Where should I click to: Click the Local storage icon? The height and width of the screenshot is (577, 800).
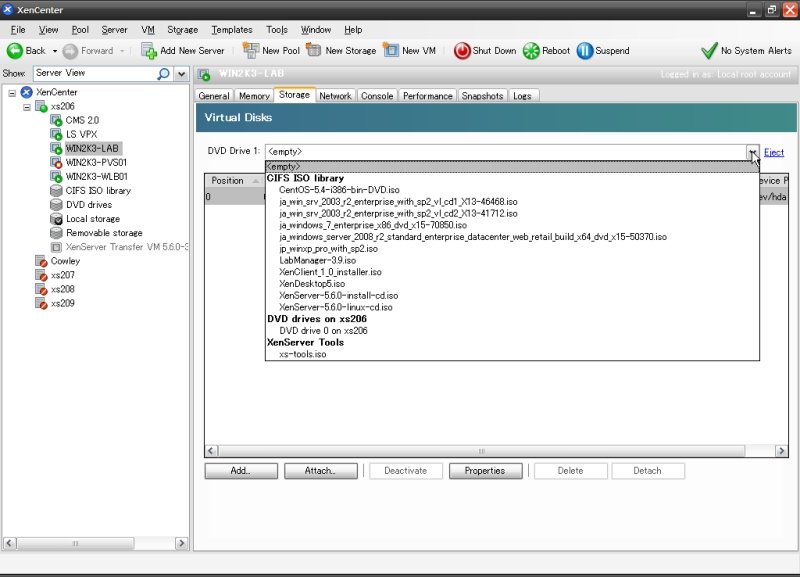pyautogui.click(x=56, y=219)
